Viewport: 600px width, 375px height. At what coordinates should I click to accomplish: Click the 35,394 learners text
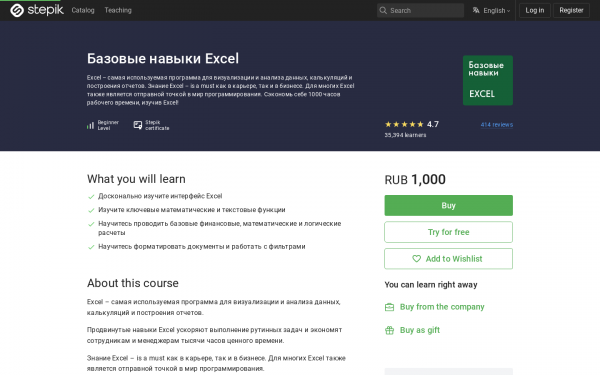(x=405, y=135)
